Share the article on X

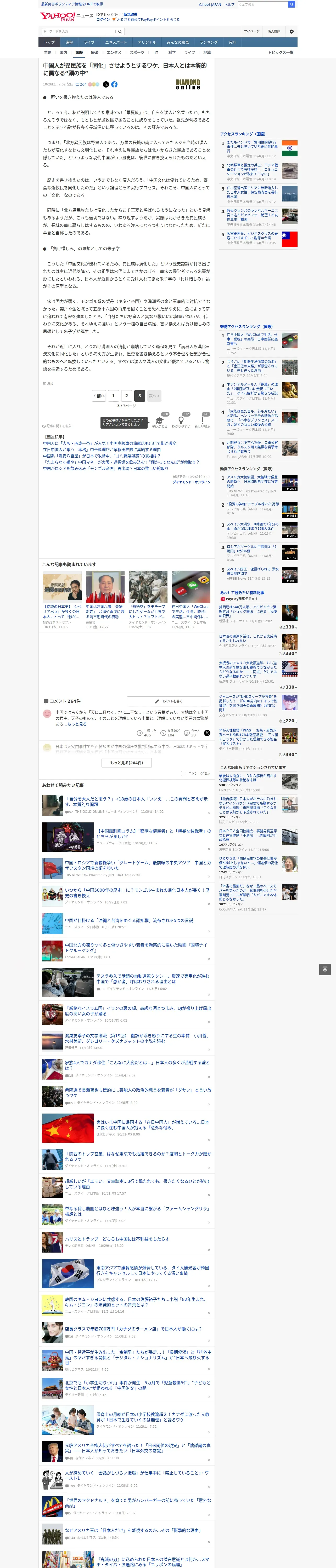105,85
